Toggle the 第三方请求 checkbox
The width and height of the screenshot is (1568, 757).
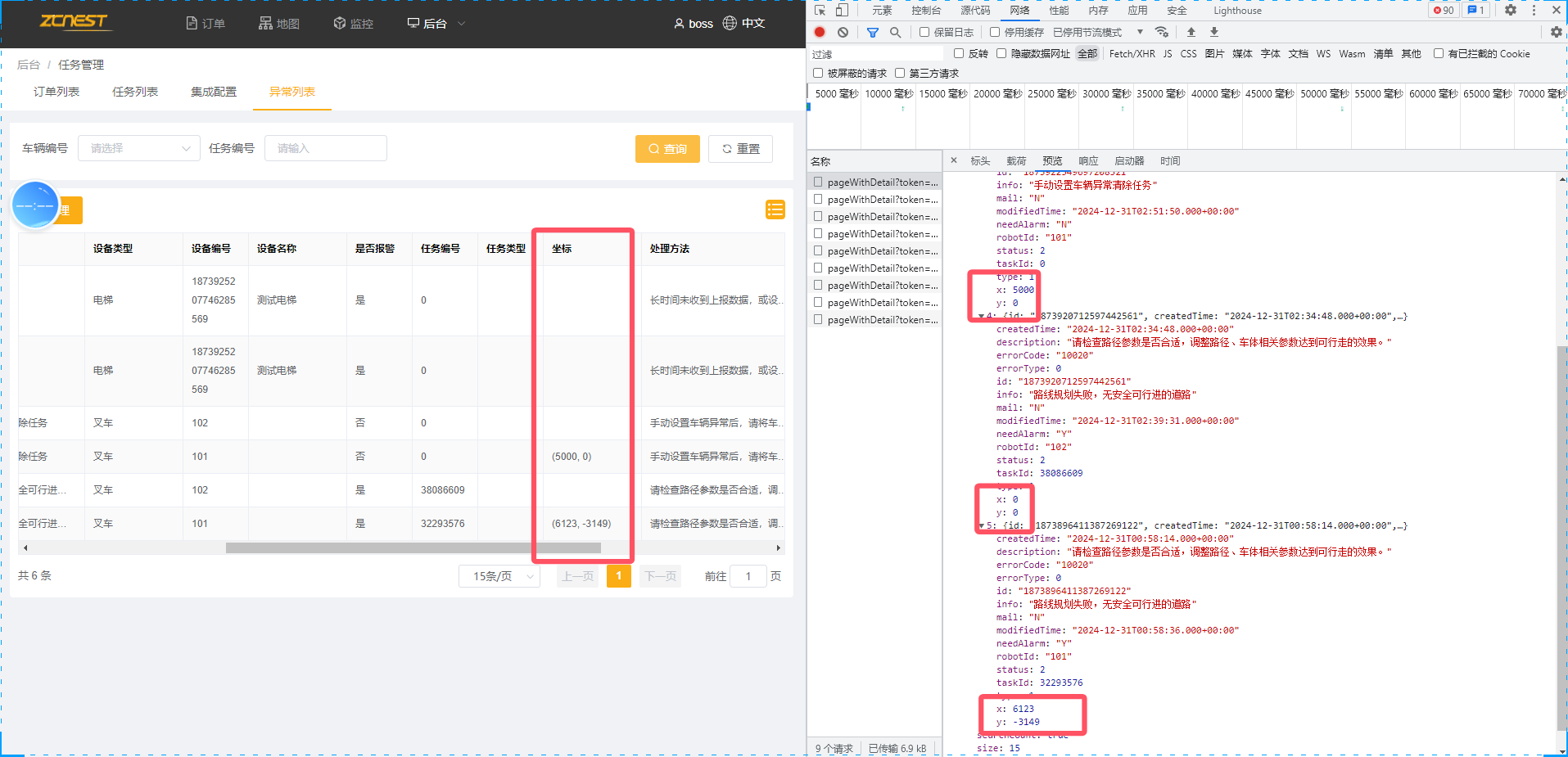coord(900,73)
